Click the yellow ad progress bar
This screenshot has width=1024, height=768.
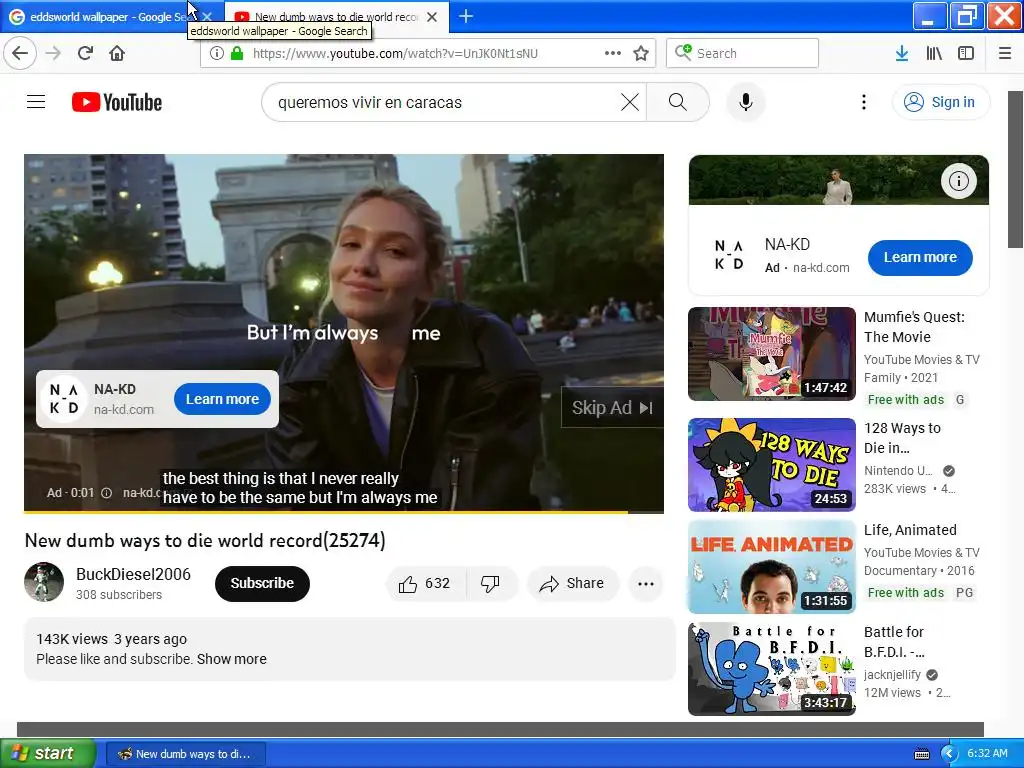pyautogui.click(x=326, y=512)
